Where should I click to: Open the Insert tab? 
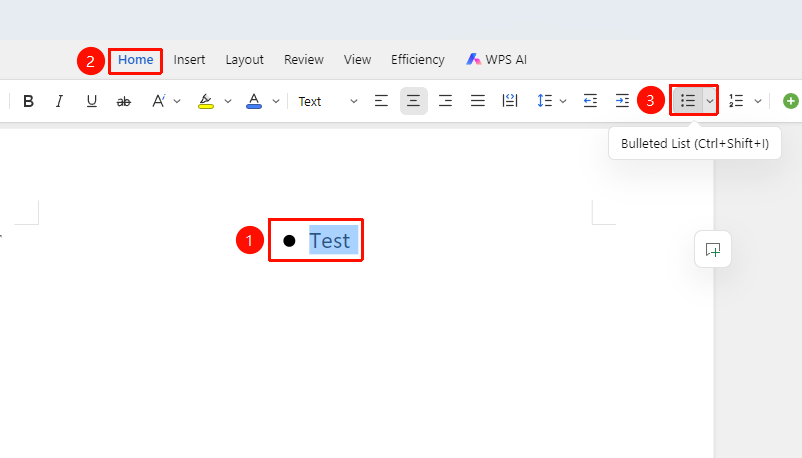click(189, 60)
